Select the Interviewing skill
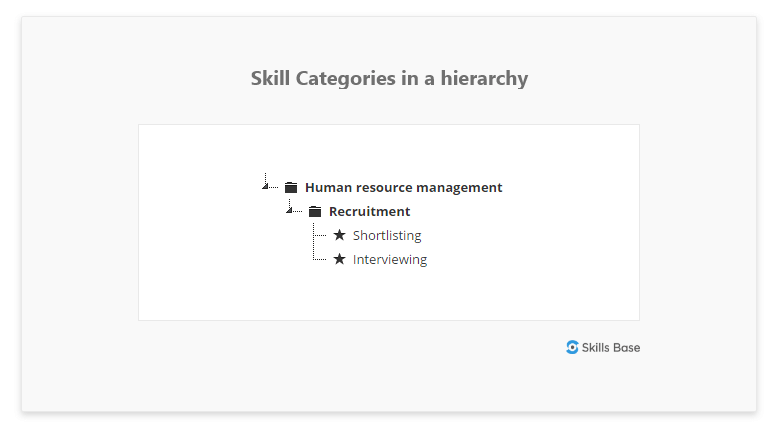 pyautogui.click(x=390, y=260)
